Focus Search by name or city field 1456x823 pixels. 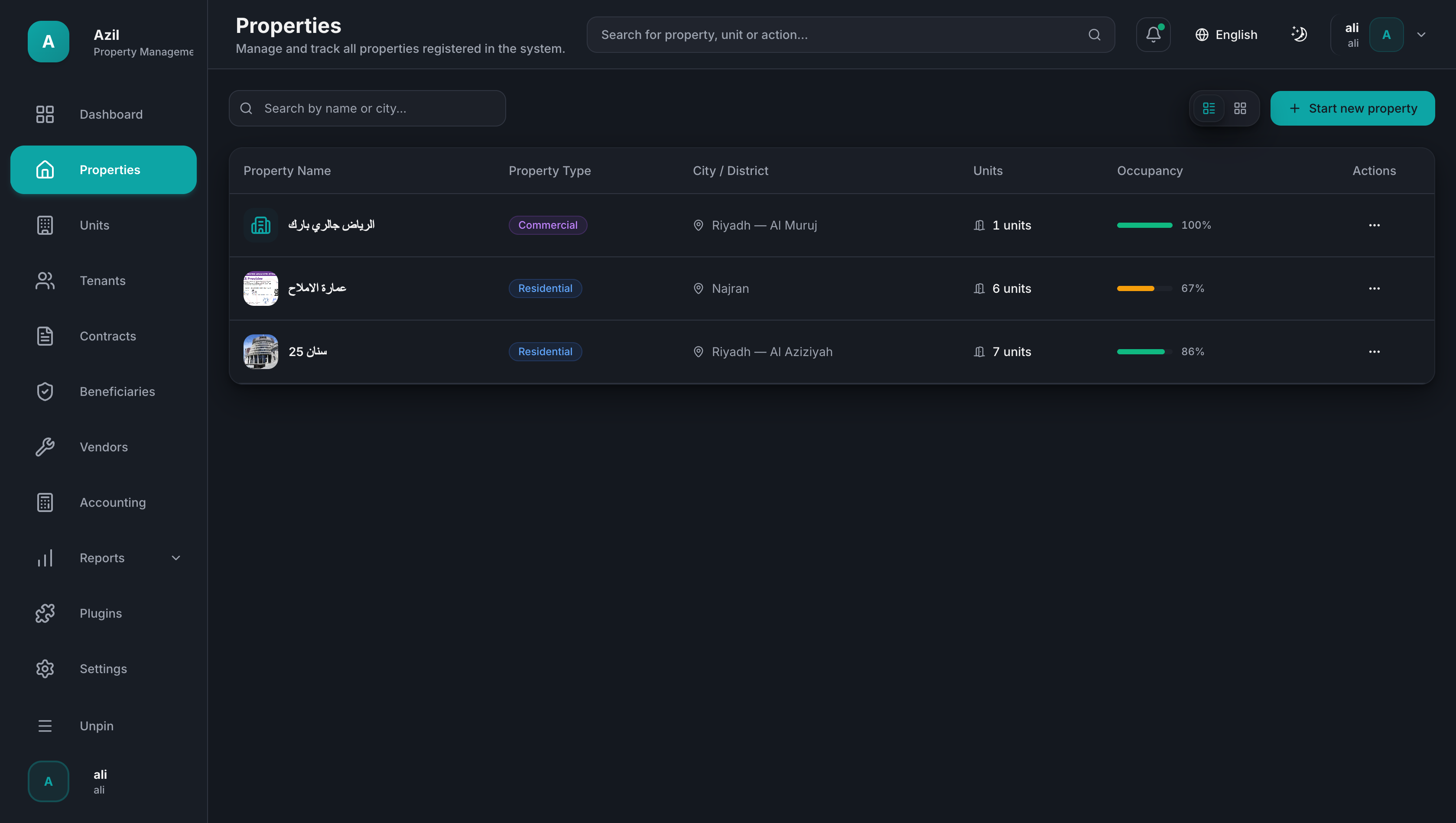click(367, 108)
